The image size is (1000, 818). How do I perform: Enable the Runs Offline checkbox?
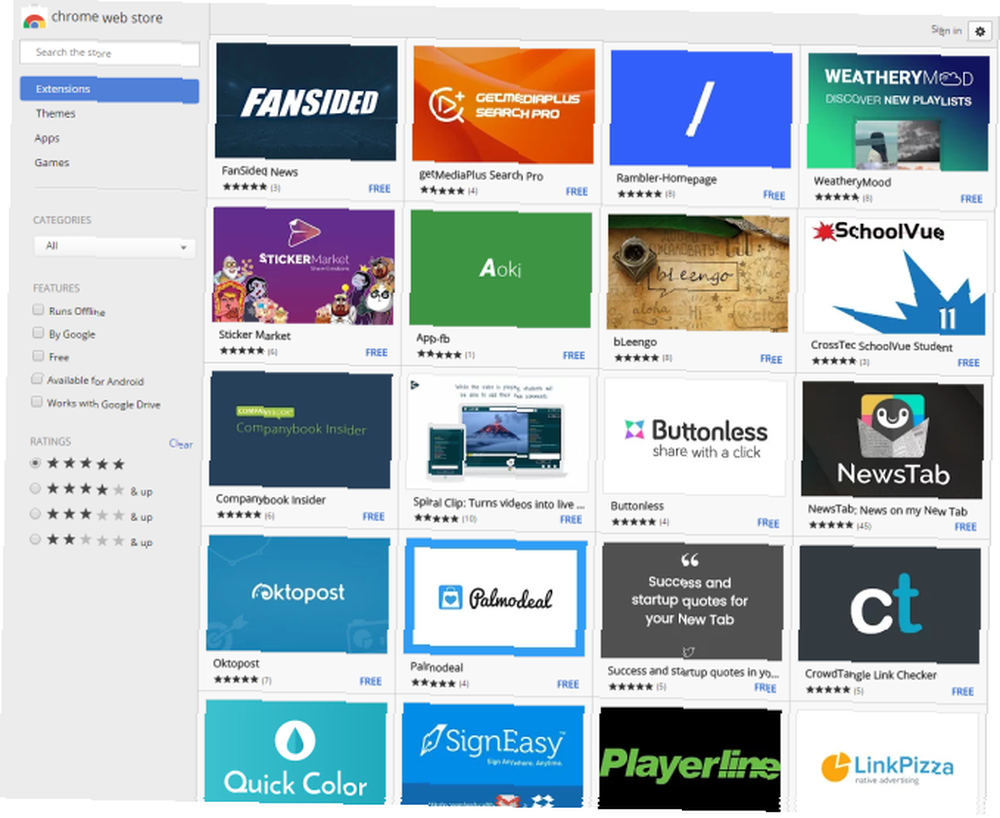click(38, 310)
